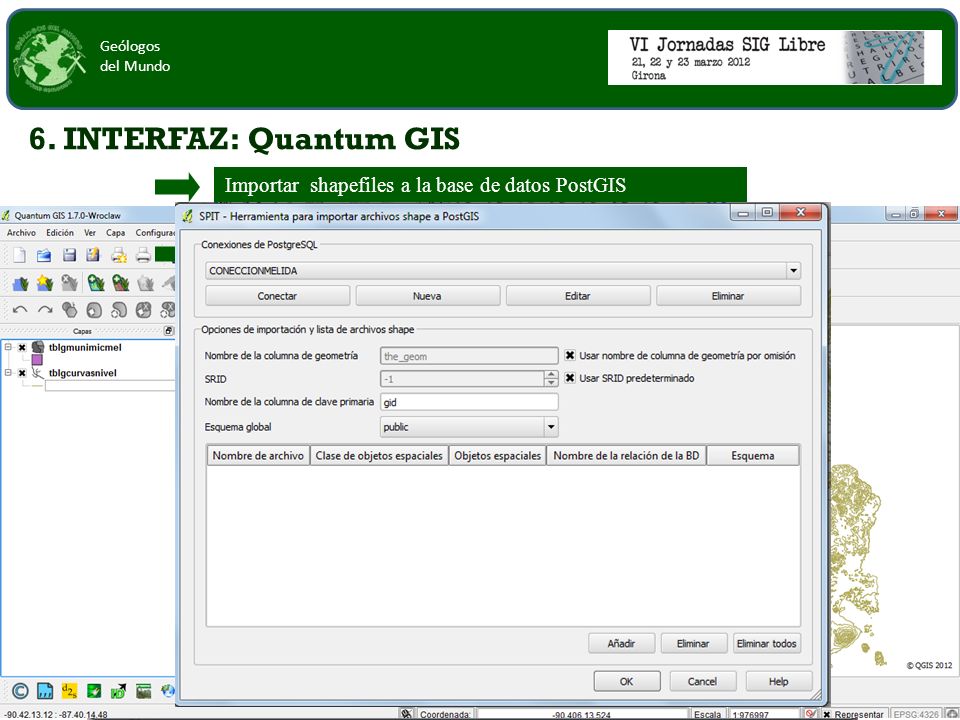The width and height of the screenshot is (960, 720).
Task: Click the Conectar button
Action: (277, 296)
